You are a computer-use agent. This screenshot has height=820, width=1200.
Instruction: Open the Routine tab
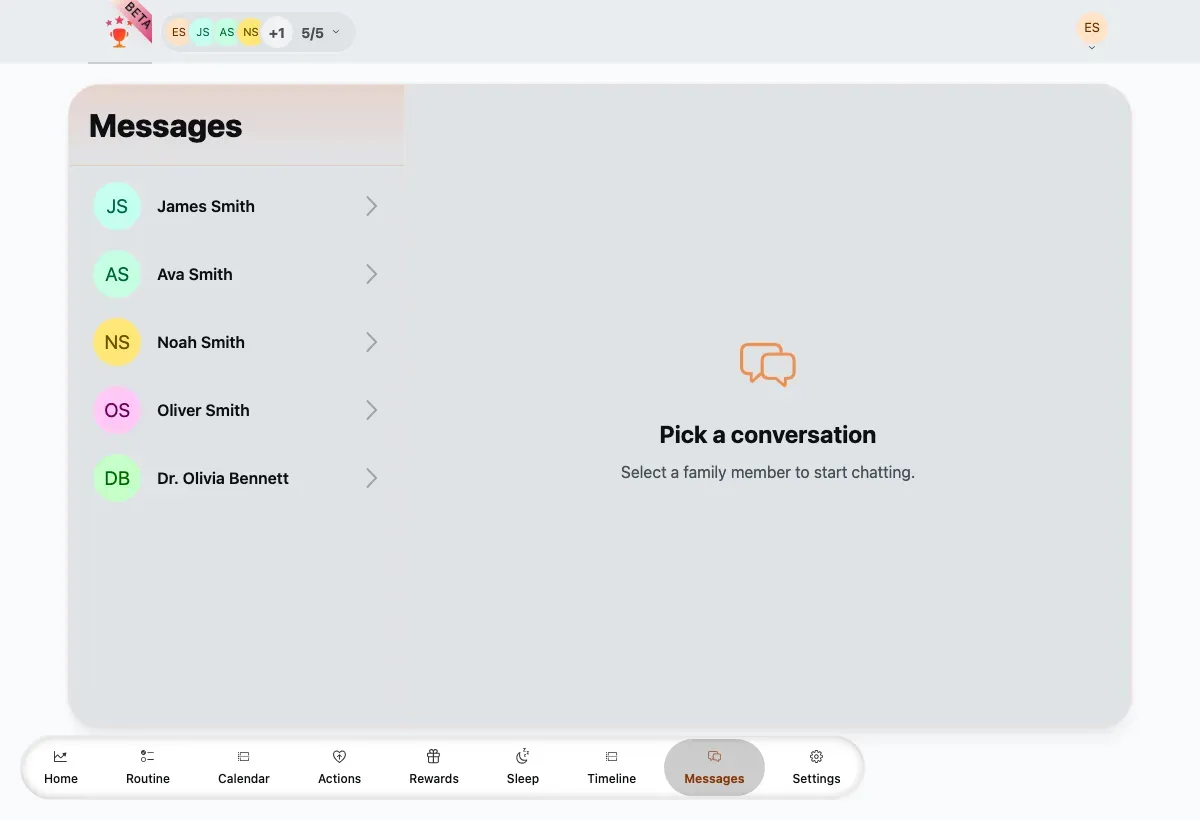[148, 767]
